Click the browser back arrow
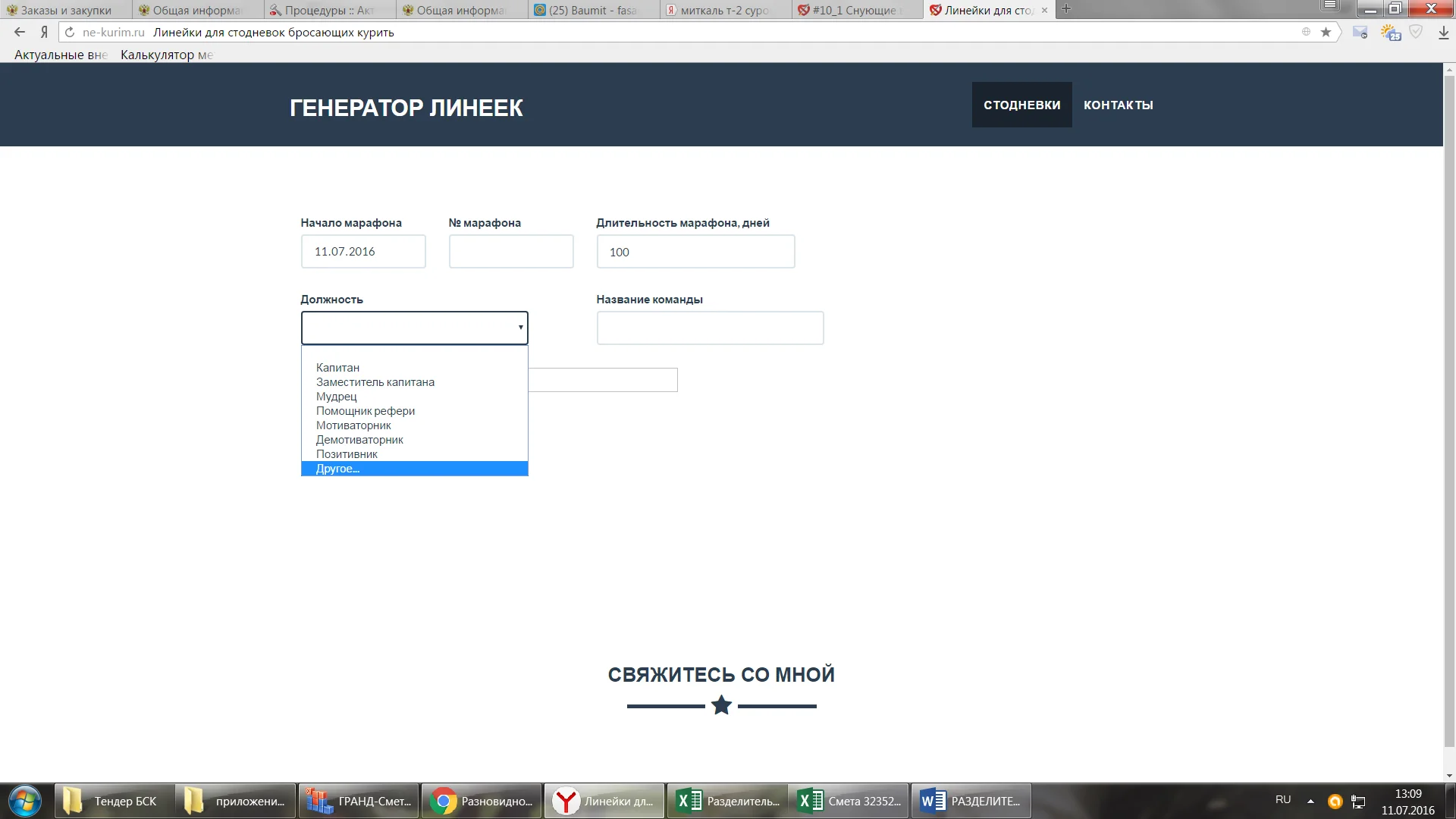The width and height of the screenshot is (1456, 819). tap(20, 32)
